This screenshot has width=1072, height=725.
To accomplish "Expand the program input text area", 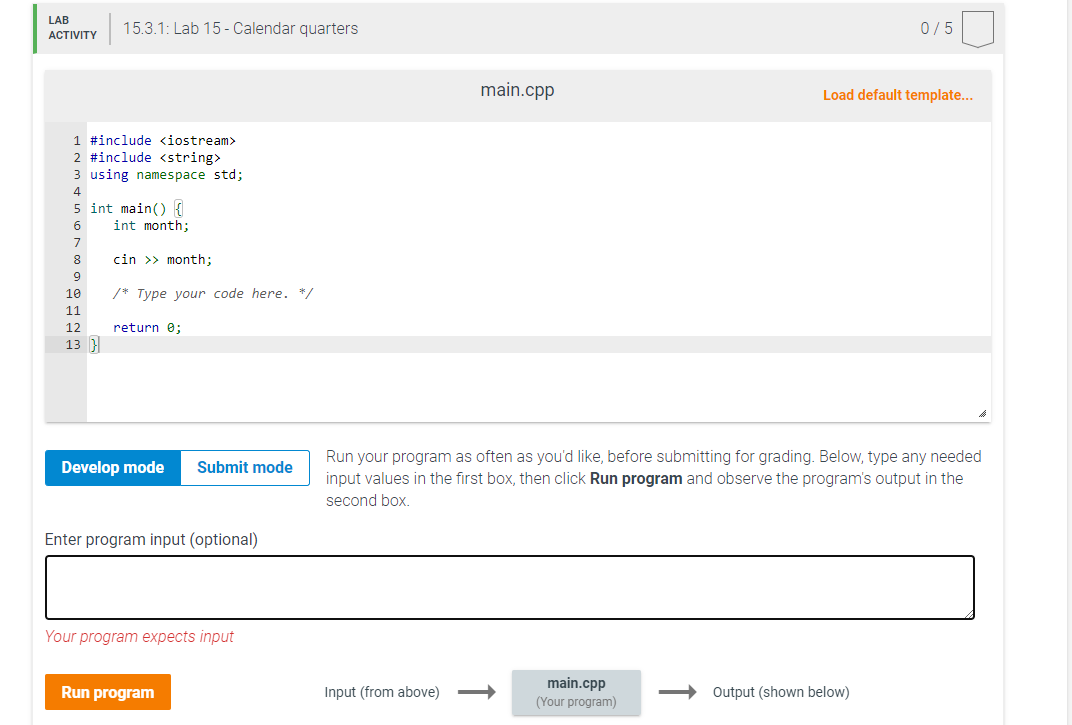I will click(967, 616).
